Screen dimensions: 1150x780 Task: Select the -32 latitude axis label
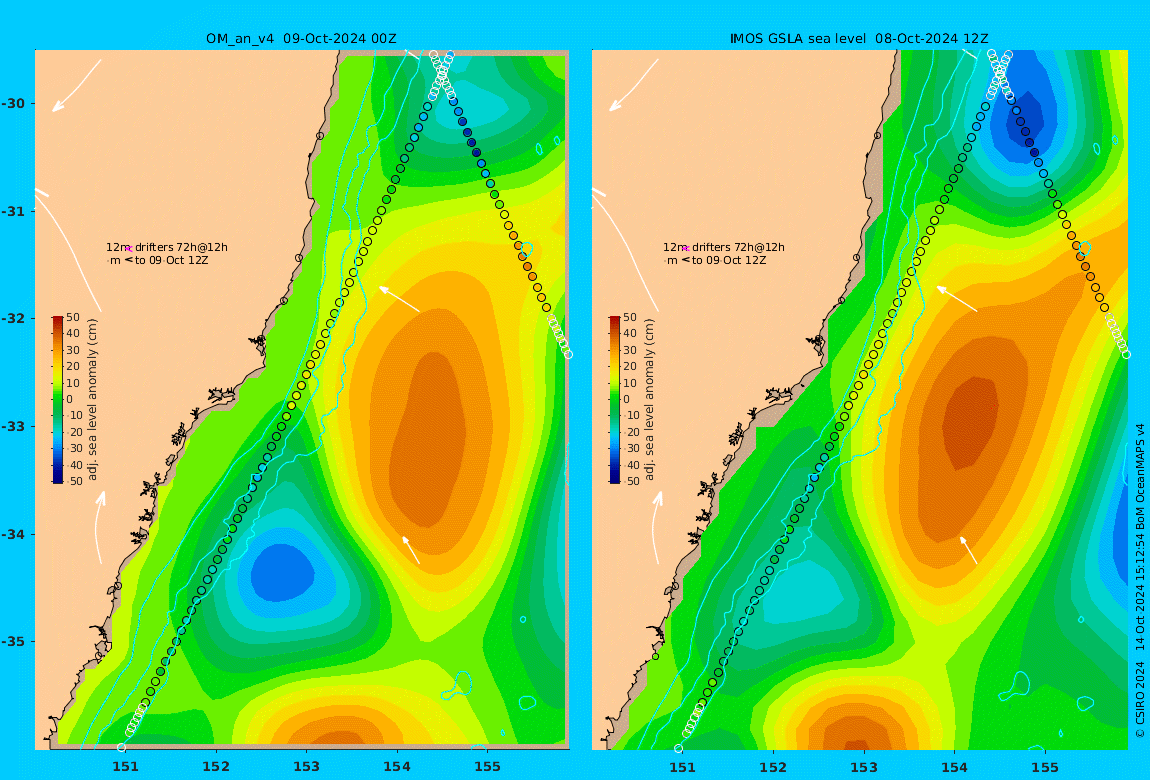coord(14,319)
